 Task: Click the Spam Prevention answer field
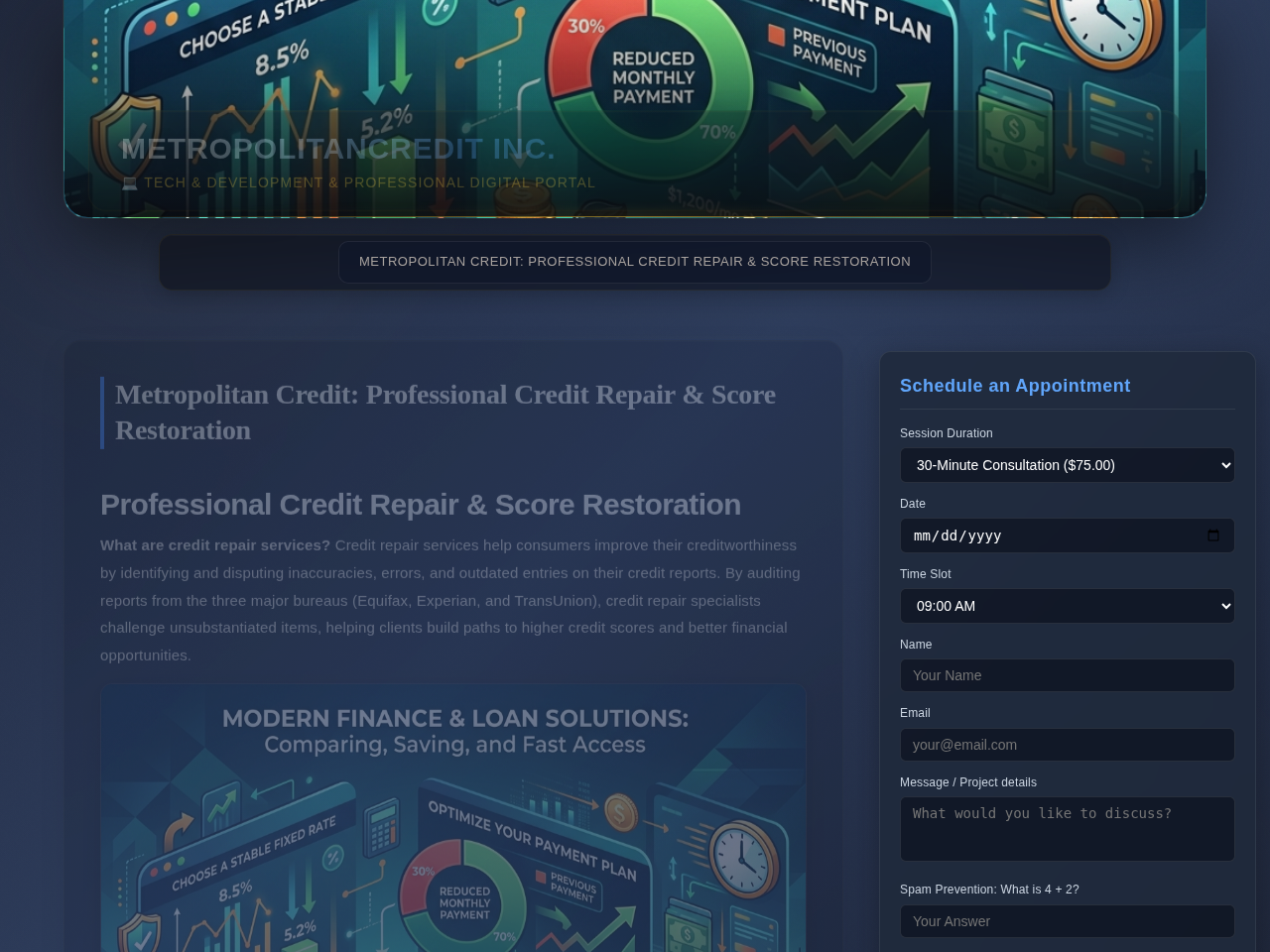click(1067, 921)
